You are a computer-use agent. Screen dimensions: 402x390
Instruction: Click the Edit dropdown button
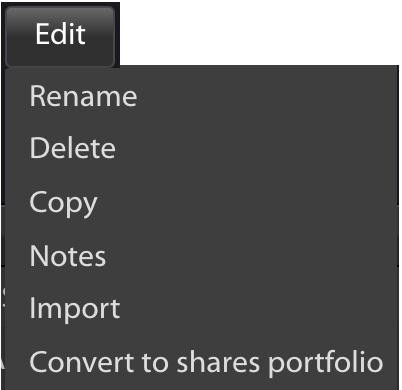tap(60, 35)
